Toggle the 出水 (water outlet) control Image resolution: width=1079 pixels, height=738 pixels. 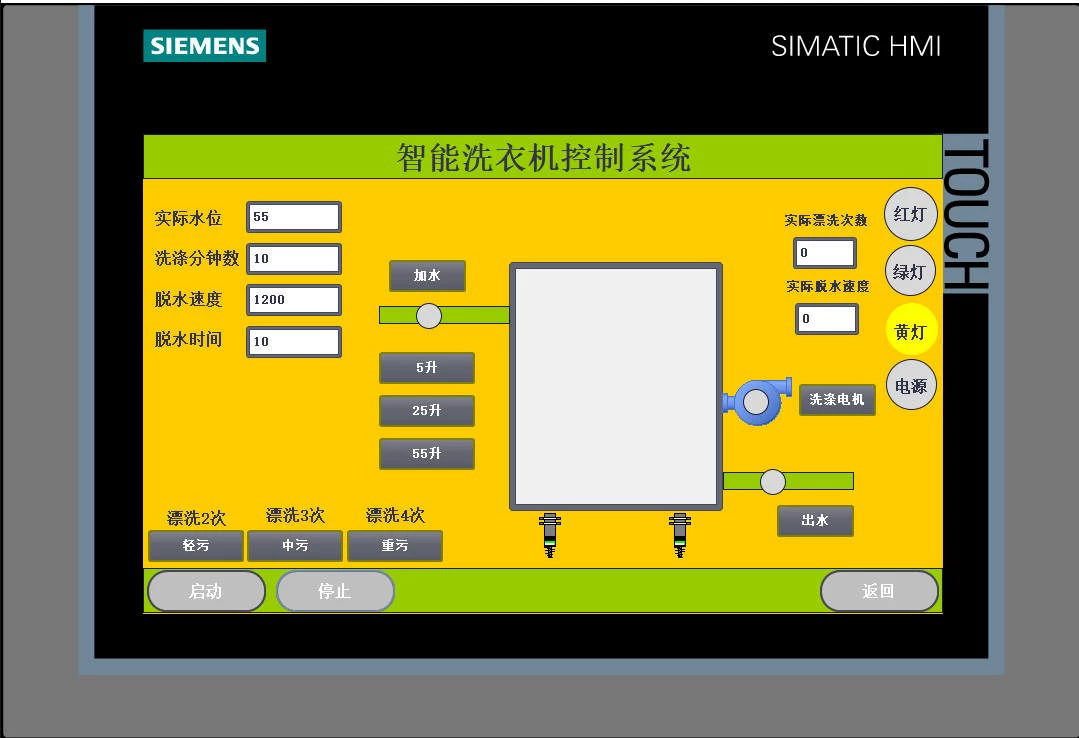point(815,521)
